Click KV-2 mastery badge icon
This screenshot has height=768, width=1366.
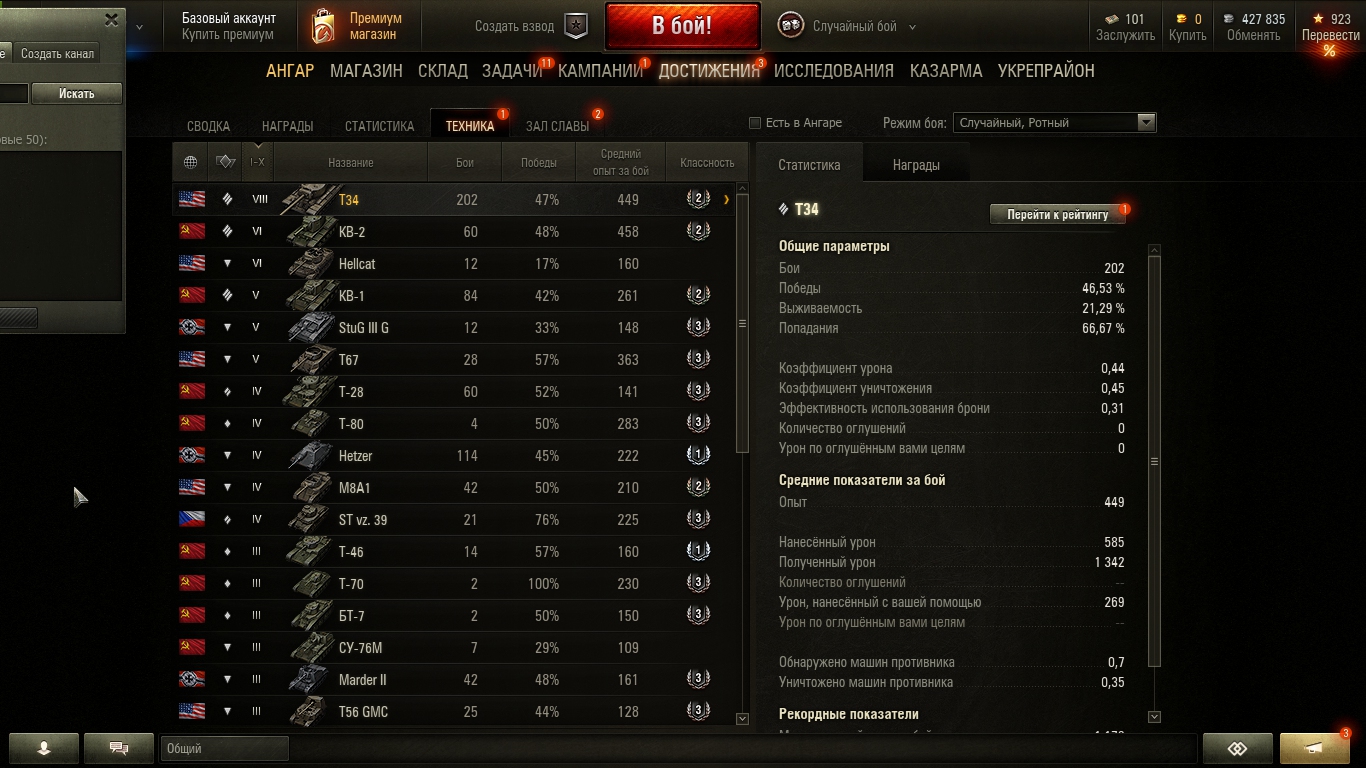point(698,231)
